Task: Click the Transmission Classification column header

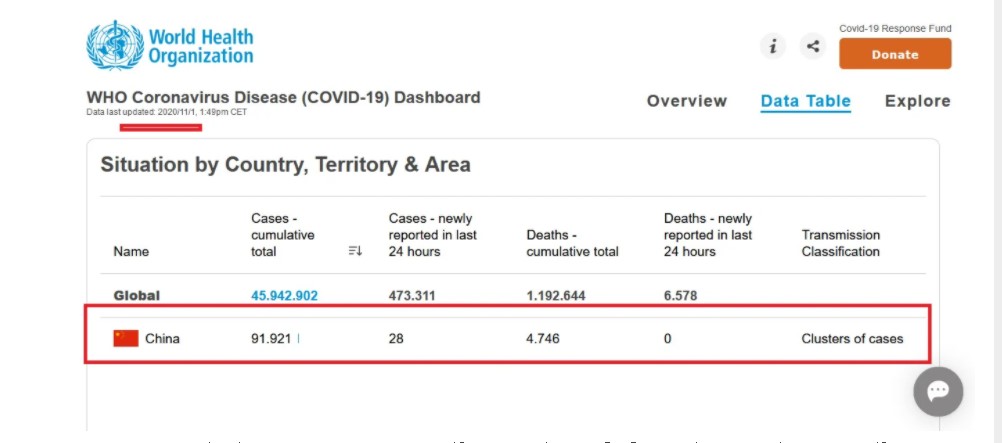Action: [841, 244]
